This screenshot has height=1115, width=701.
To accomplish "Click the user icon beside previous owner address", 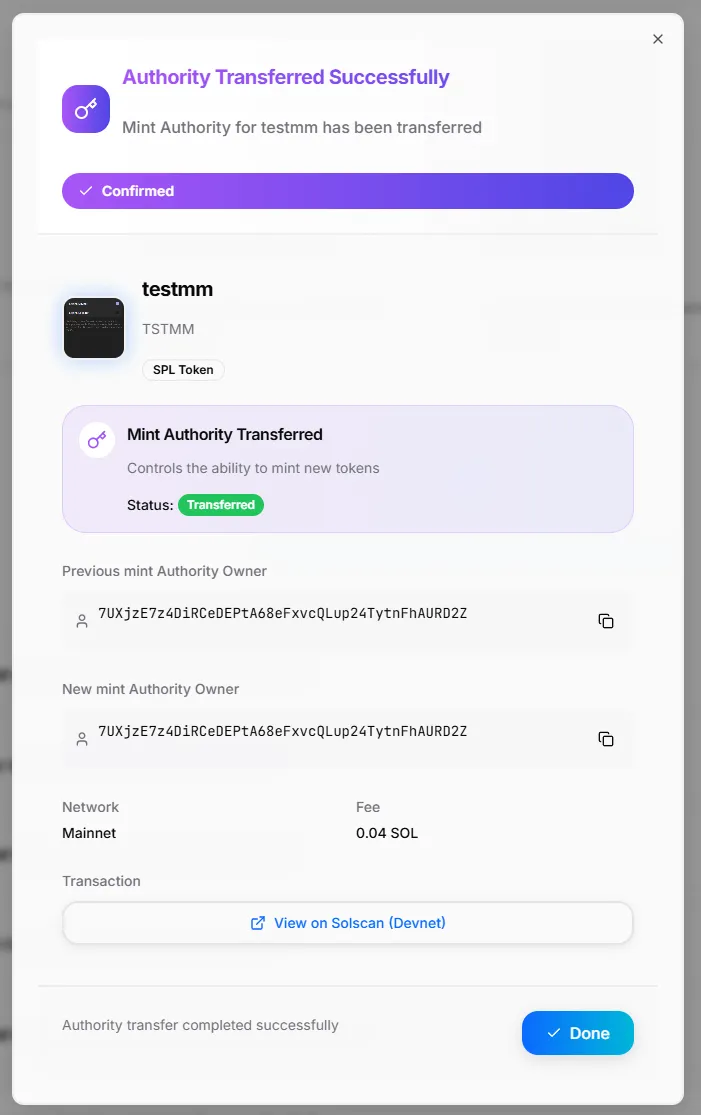I will (x=81, y=620).
